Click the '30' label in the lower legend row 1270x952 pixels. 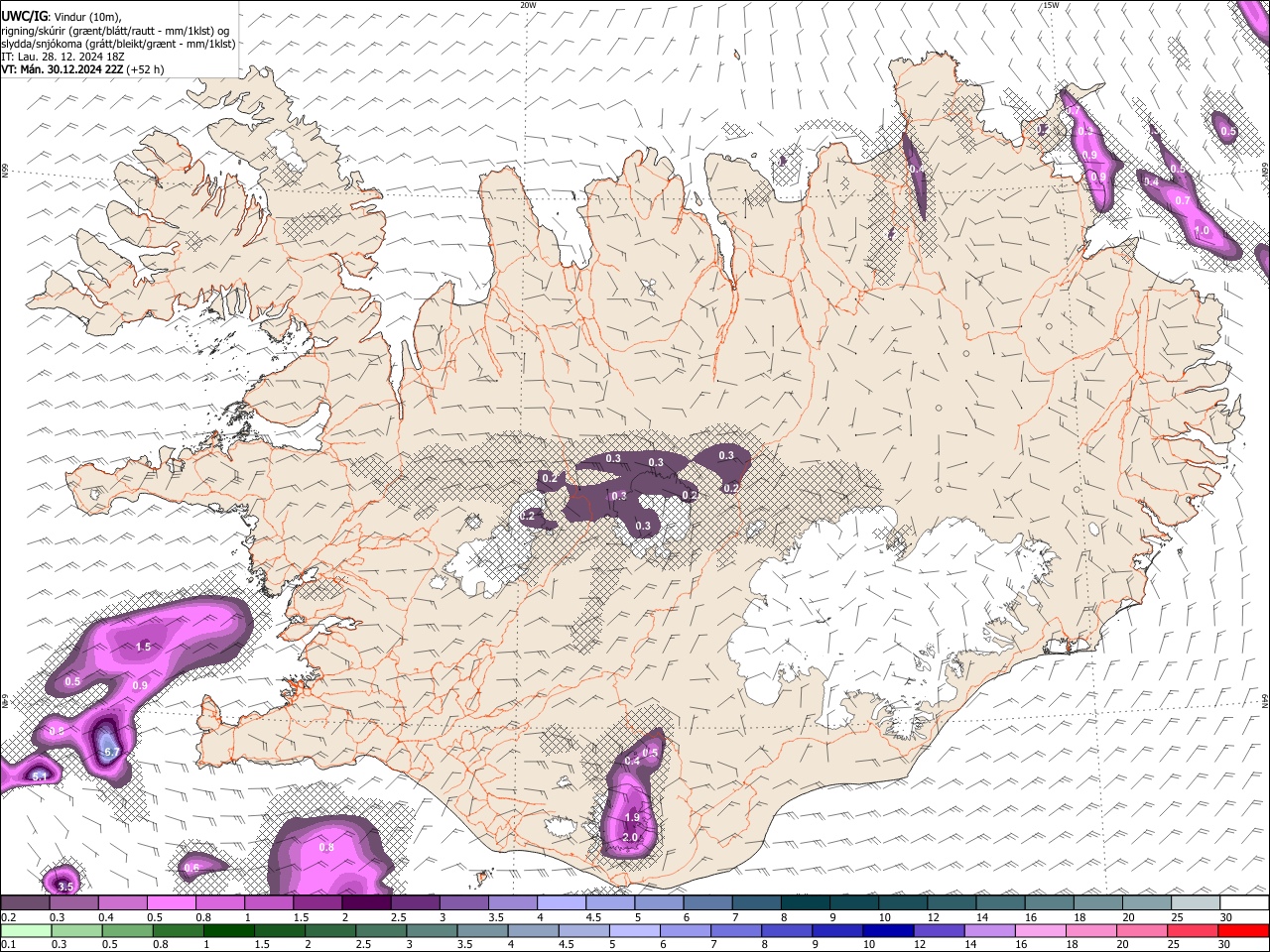pyautogui.click(x=1226, y=945)
